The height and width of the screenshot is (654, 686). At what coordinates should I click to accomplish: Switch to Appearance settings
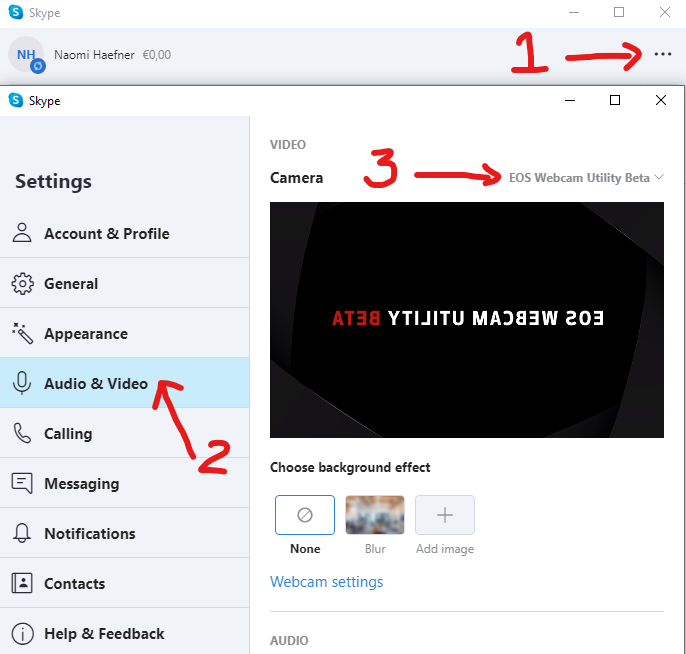coord(125,333)
